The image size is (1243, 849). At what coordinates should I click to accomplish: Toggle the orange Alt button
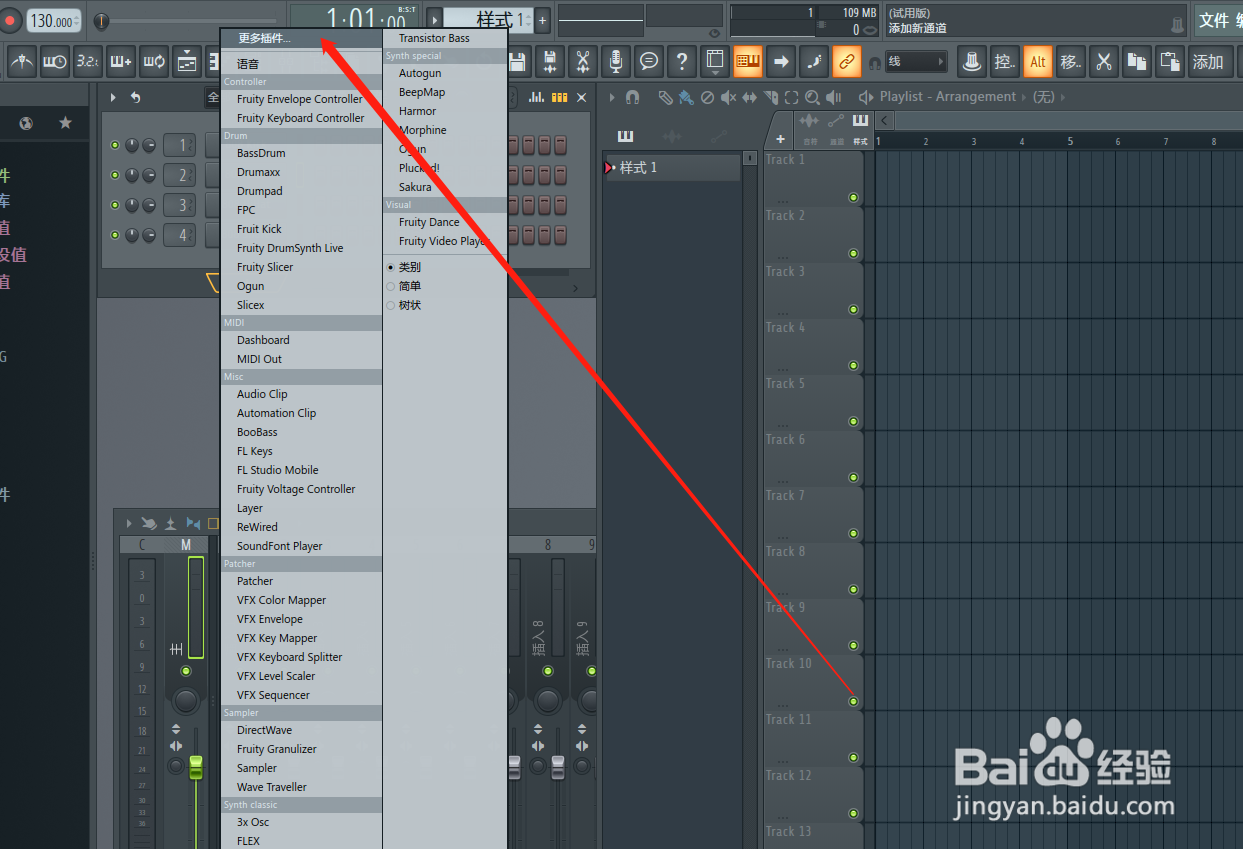tap(1038, 62)
